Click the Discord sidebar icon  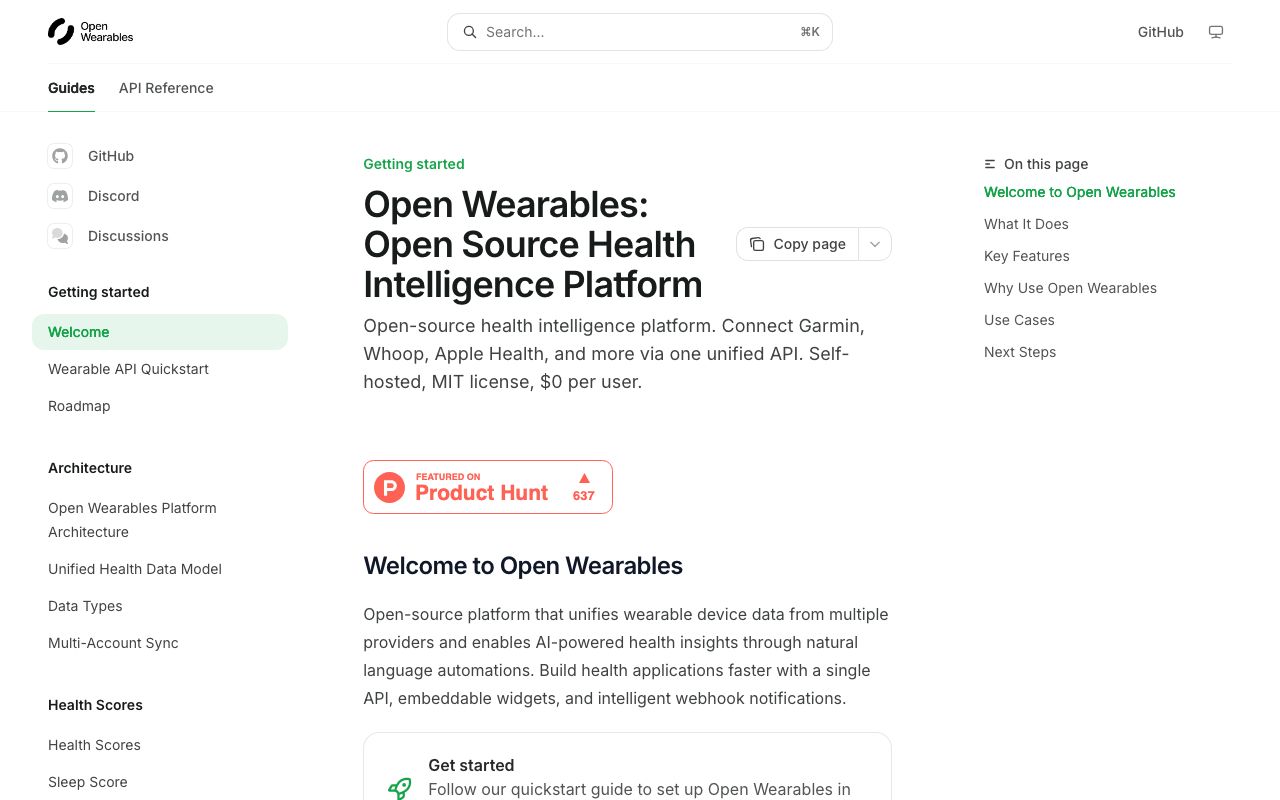point(60,196)
